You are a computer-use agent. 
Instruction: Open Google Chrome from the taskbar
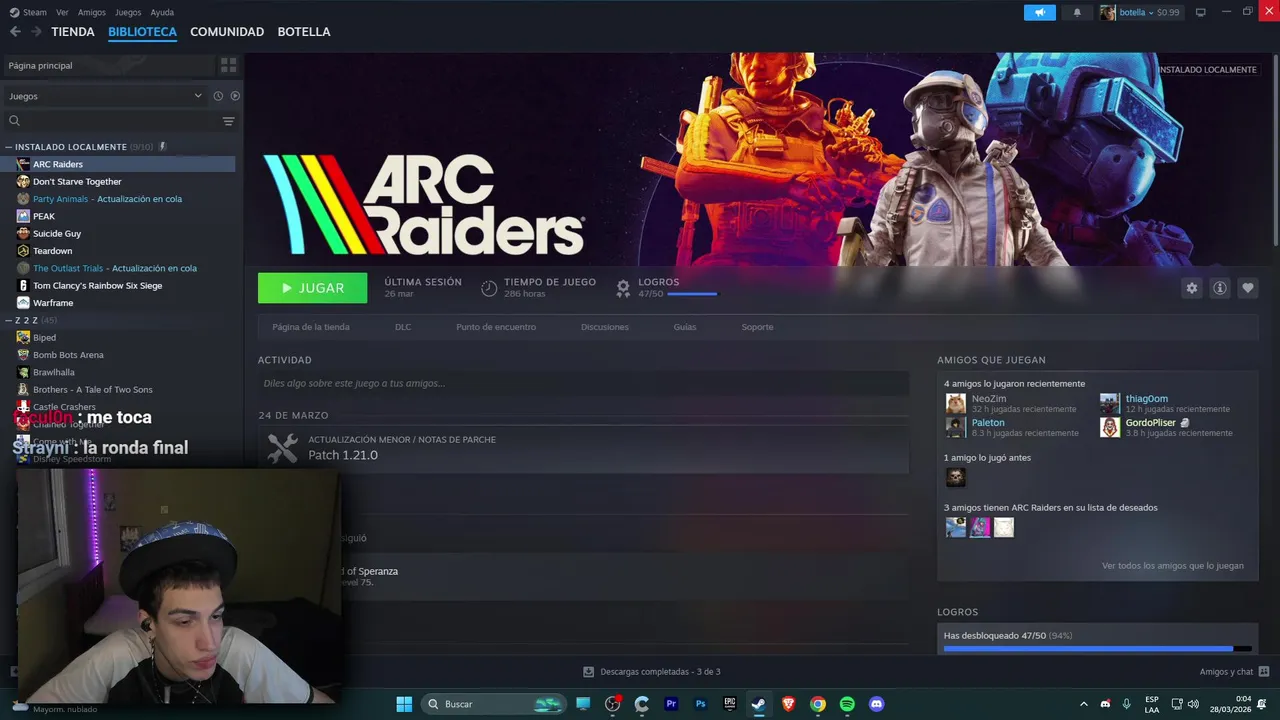(818, 704)
